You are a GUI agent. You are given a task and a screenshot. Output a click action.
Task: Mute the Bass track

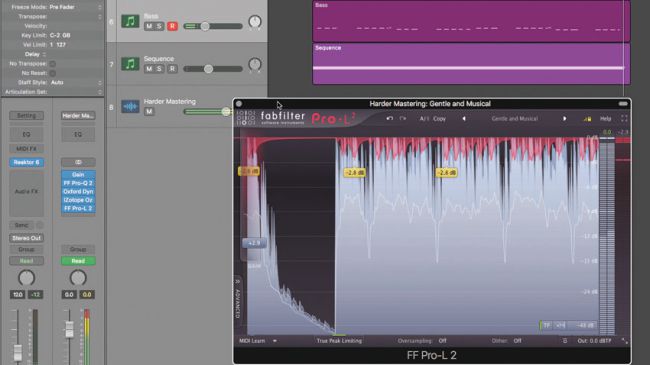coord(149,26)
